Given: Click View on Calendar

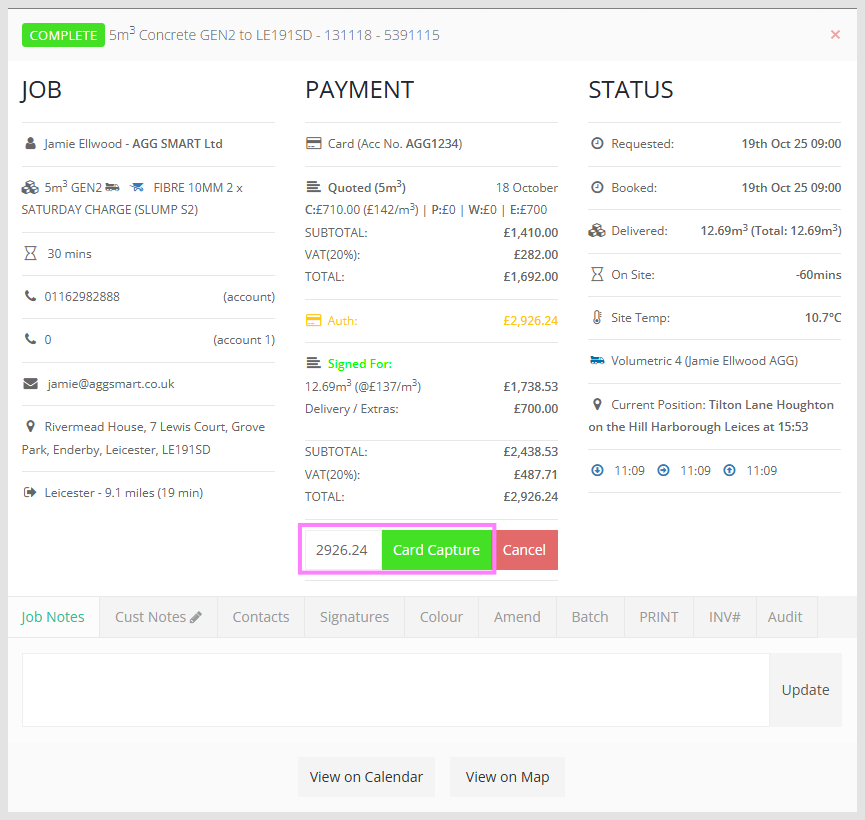Looking at the screenshot, I should point(366,777).
